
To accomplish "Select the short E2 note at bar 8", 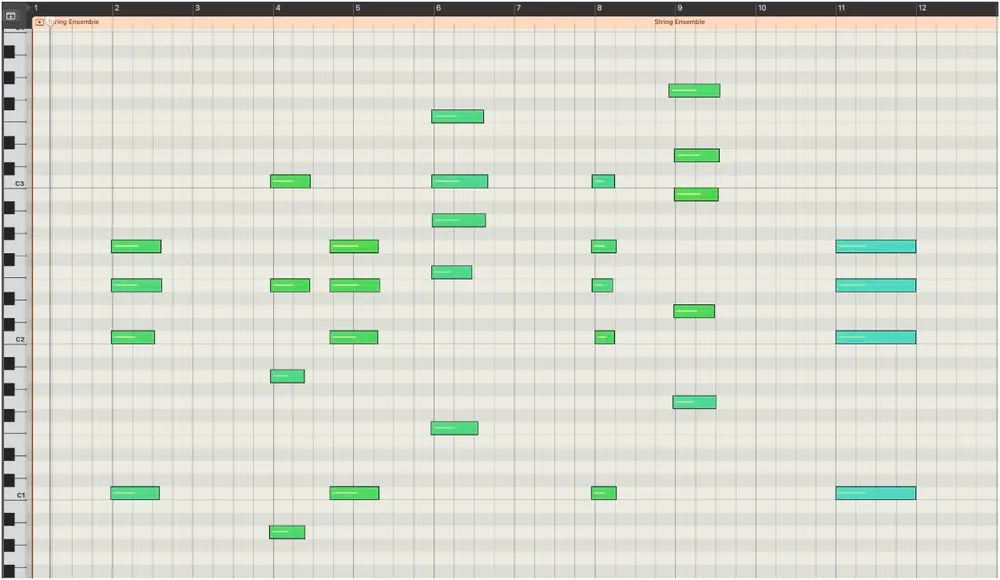I will click(602, 285).
